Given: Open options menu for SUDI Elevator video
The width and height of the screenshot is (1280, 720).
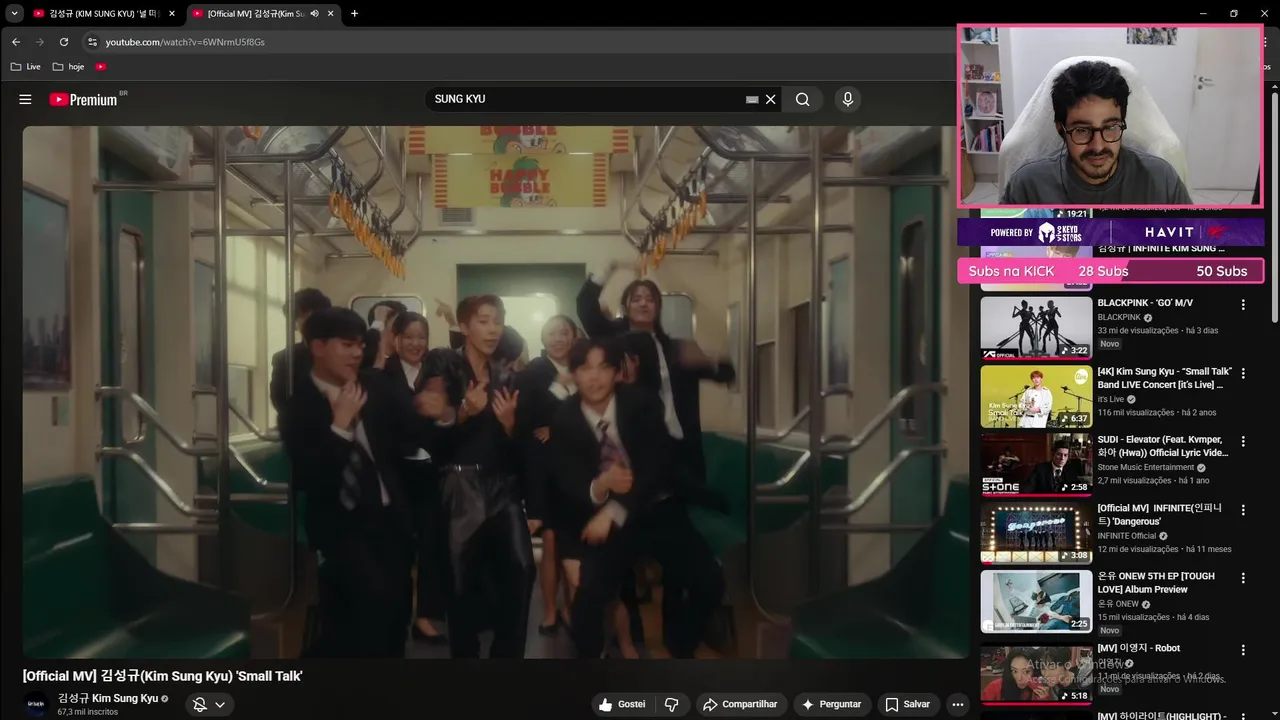Looking at the screenshot, I should 1243,441.
